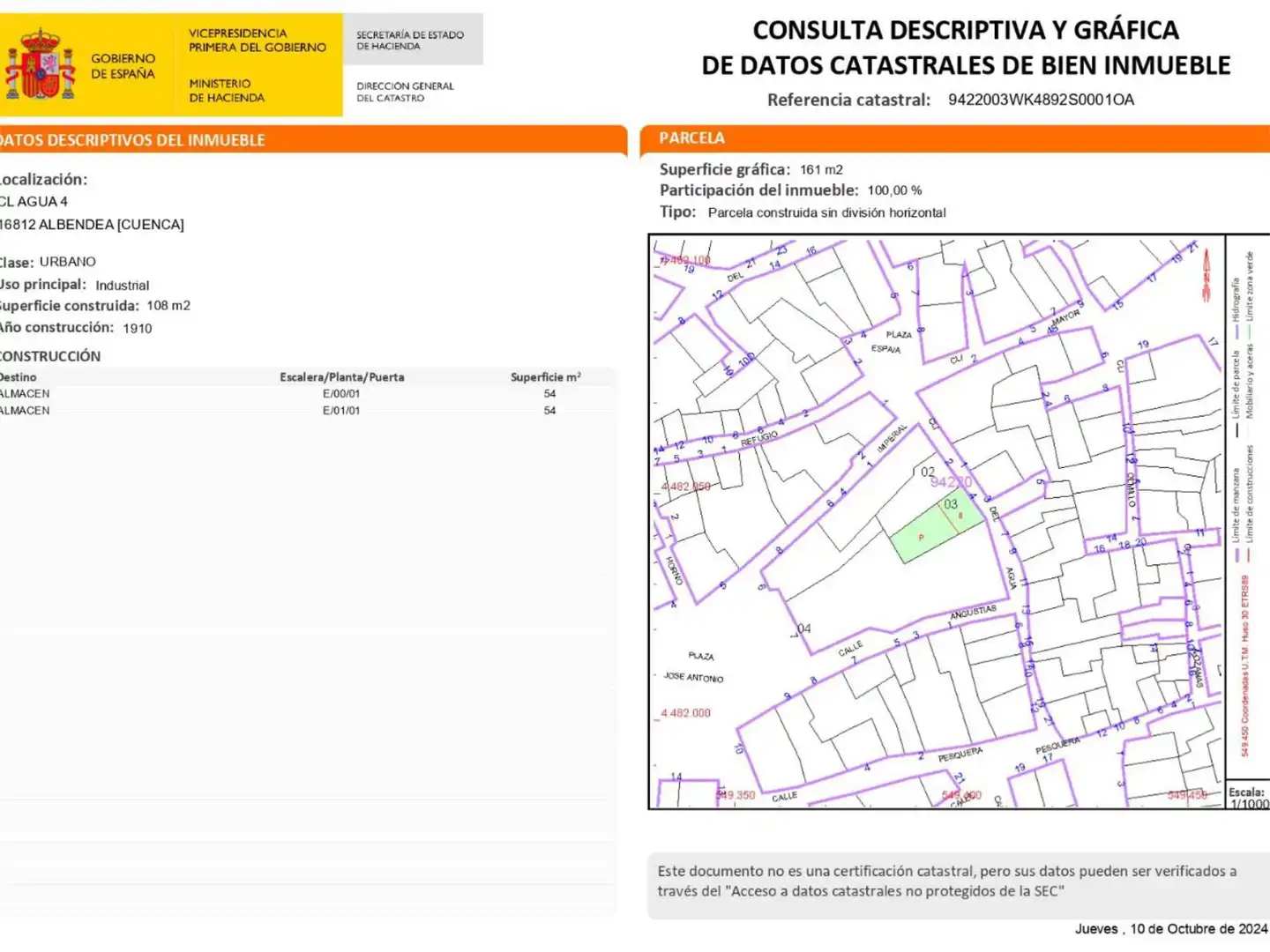Click the "REFUGIO" street label on the map
Screen dimensions: 1270x952
click(759, 437)
